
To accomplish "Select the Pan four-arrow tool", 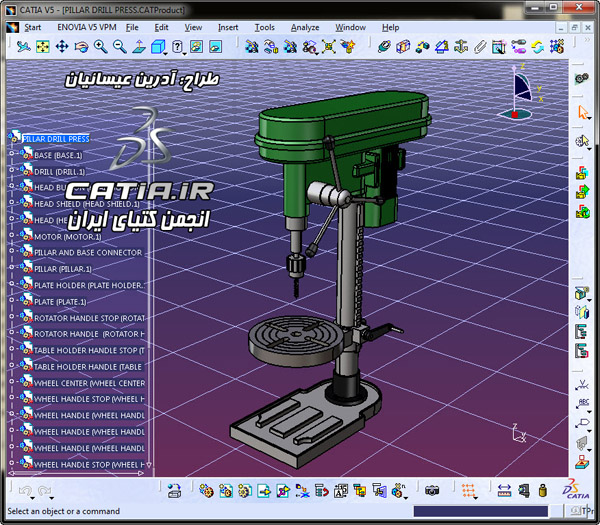I will pyautogui.click(x=62, y=47).
